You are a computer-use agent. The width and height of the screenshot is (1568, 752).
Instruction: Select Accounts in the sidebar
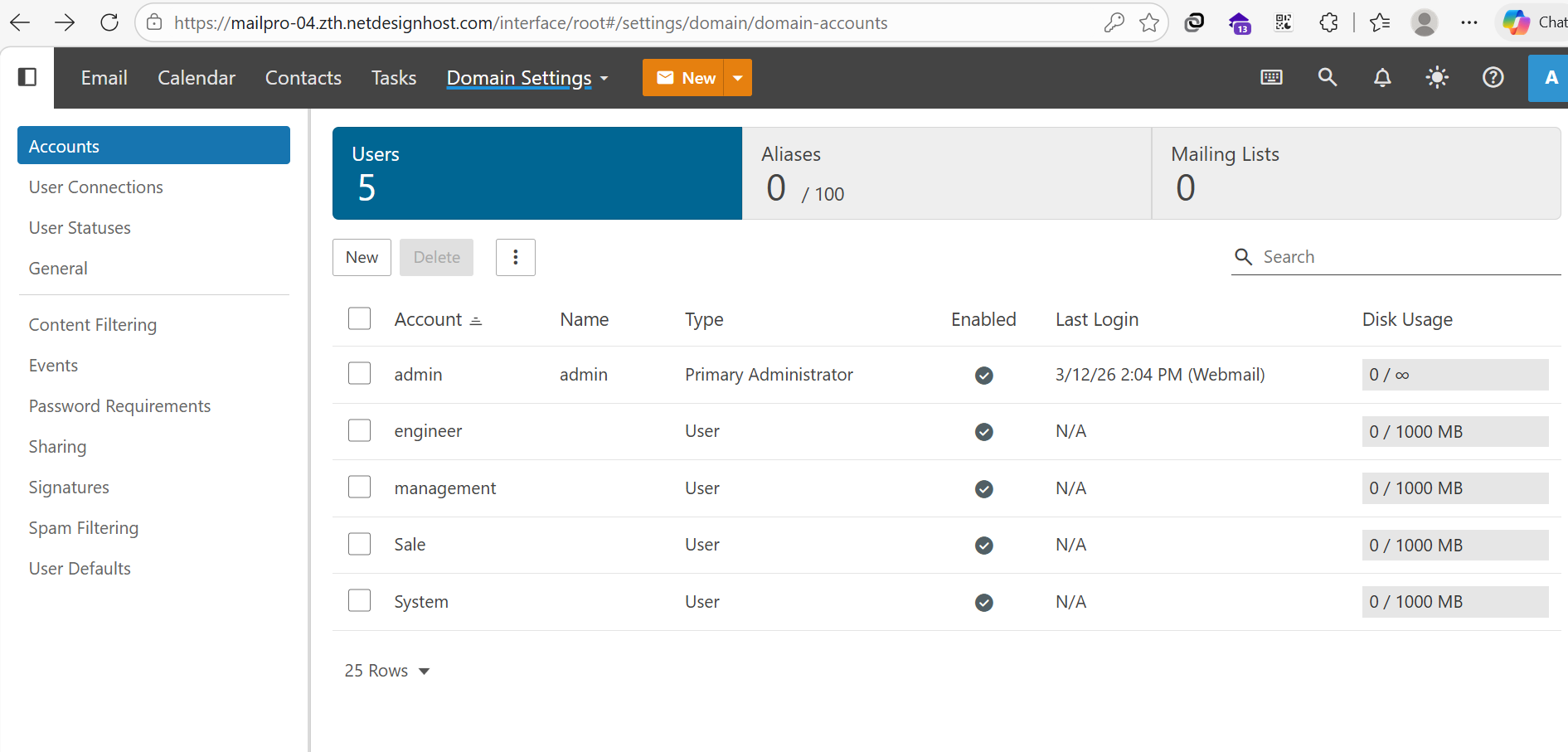click(x=153, y=145)
